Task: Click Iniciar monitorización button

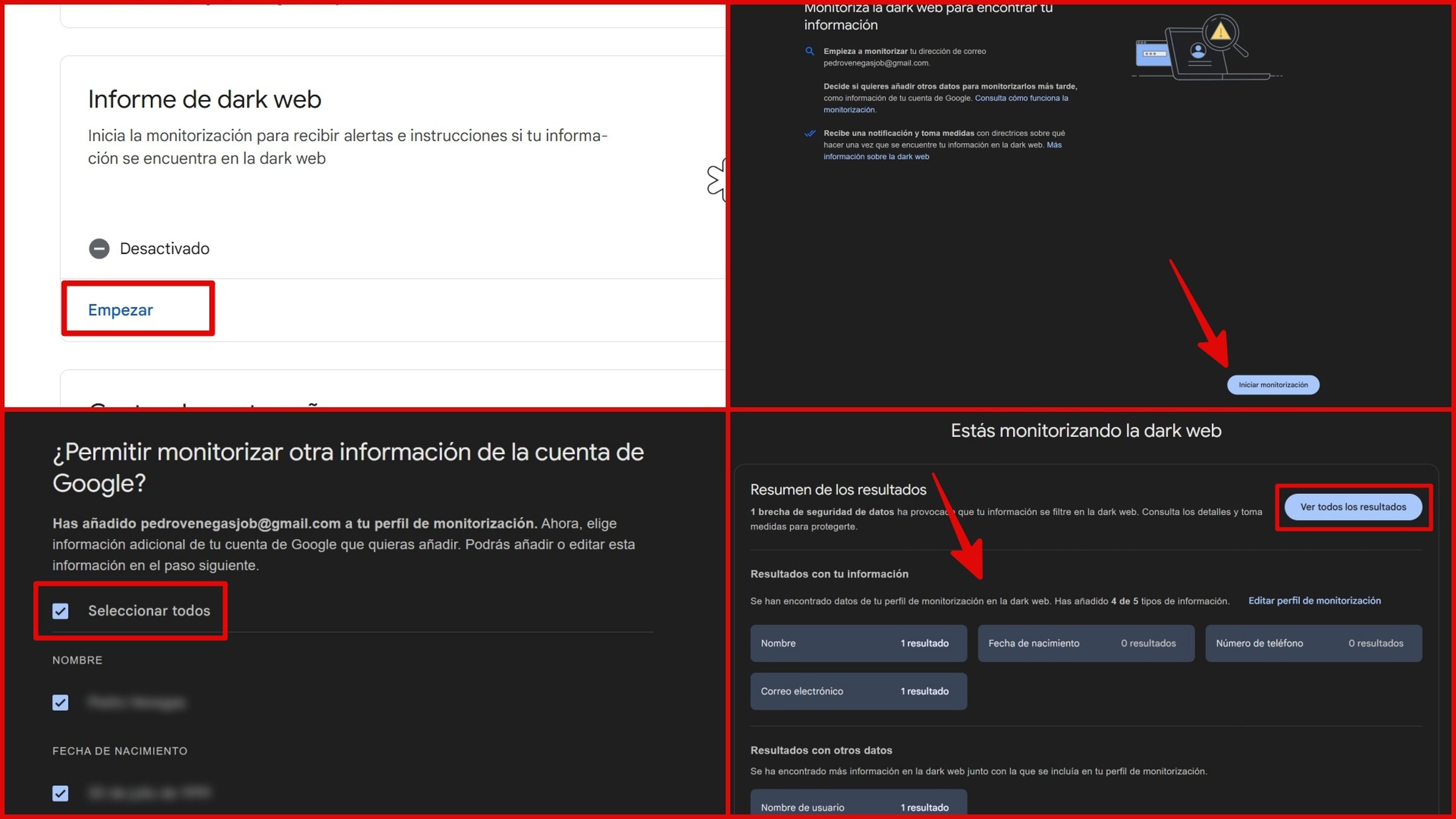Action: [1273, 385]
